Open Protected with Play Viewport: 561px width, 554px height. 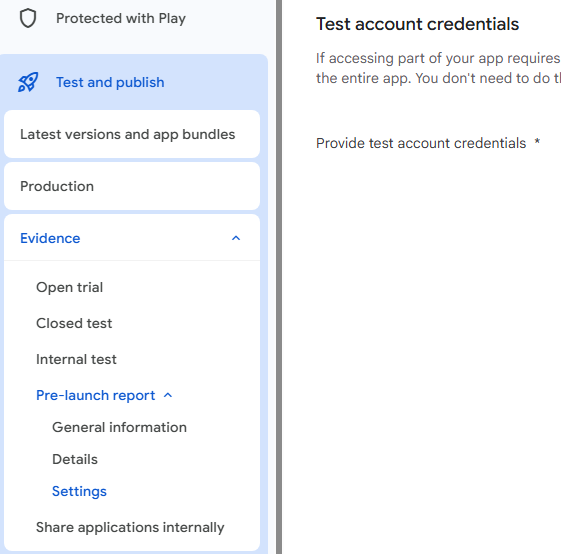pyautogui.click(x=121, y=18)
